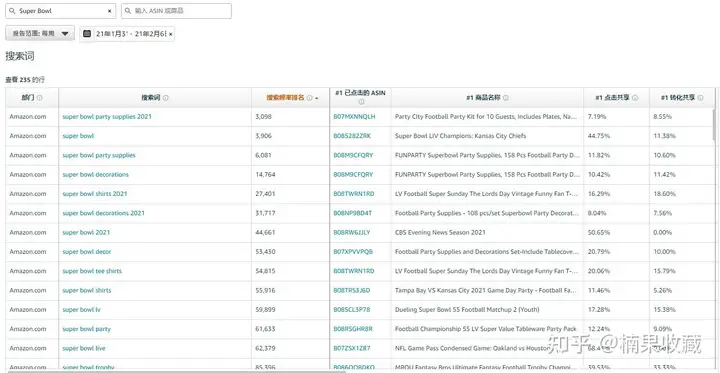The width and height of the screenshot is (720, 373).
Task: Open ASIN link B0852822RK
Action: coord(352,136)
